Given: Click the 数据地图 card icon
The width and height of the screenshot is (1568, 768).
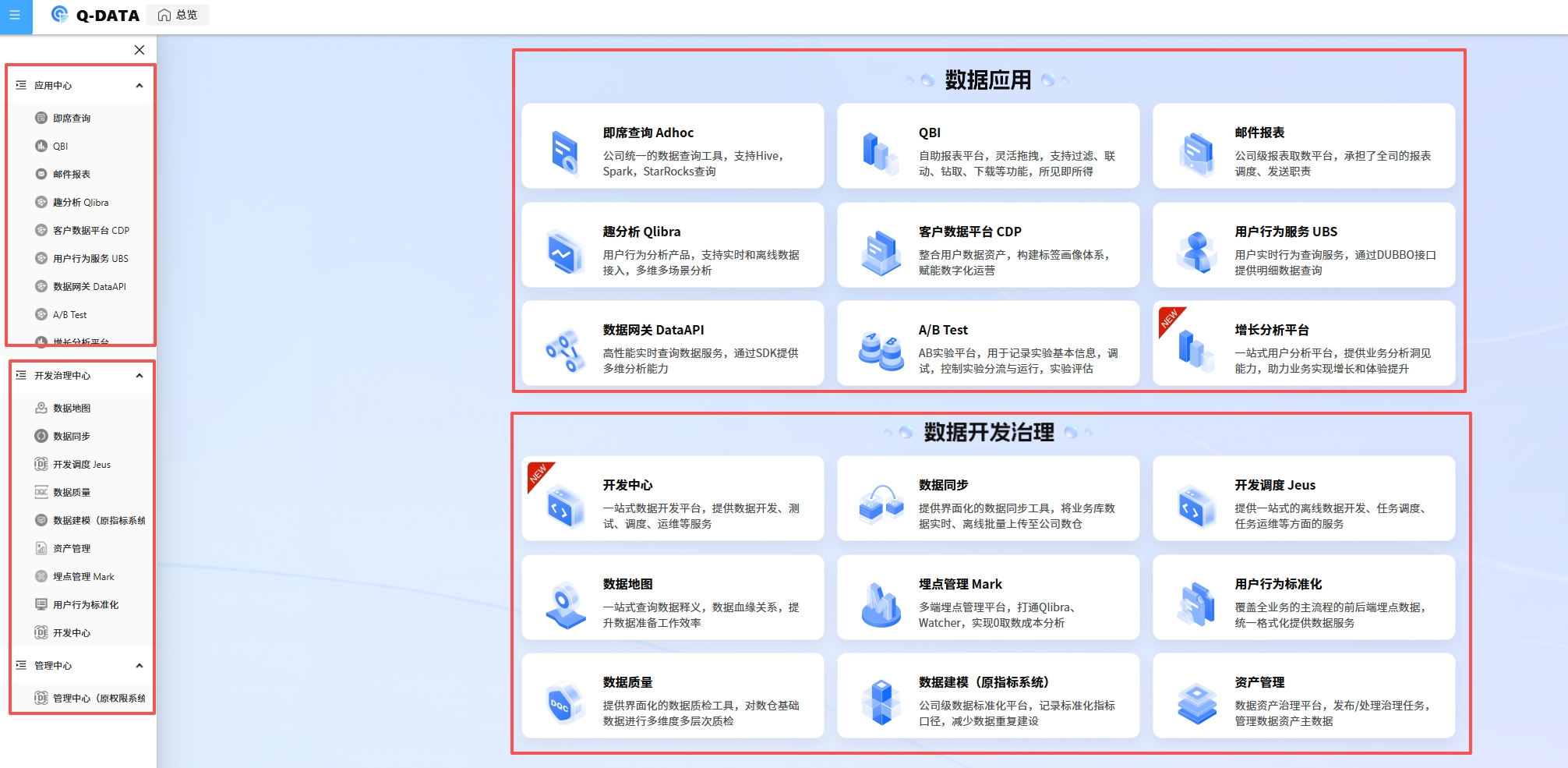Looking at the screenshot, I should coord(565,605).
